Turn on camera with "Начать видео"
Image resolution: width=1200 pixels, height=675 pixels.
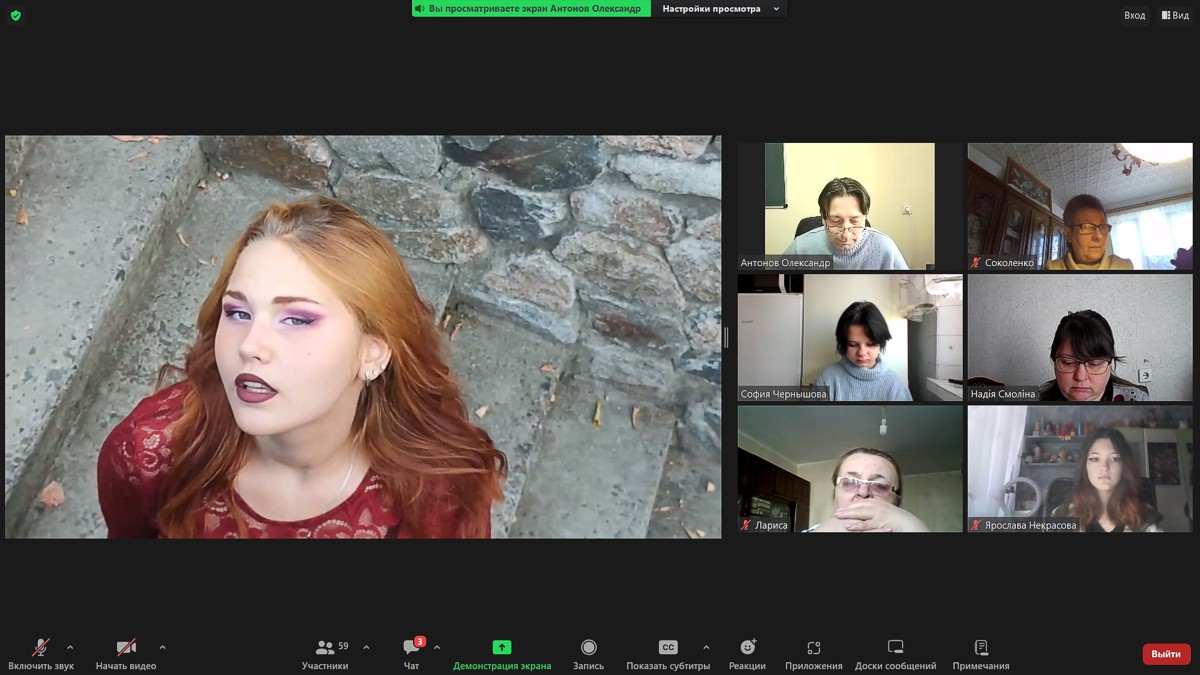click(126, 654)
